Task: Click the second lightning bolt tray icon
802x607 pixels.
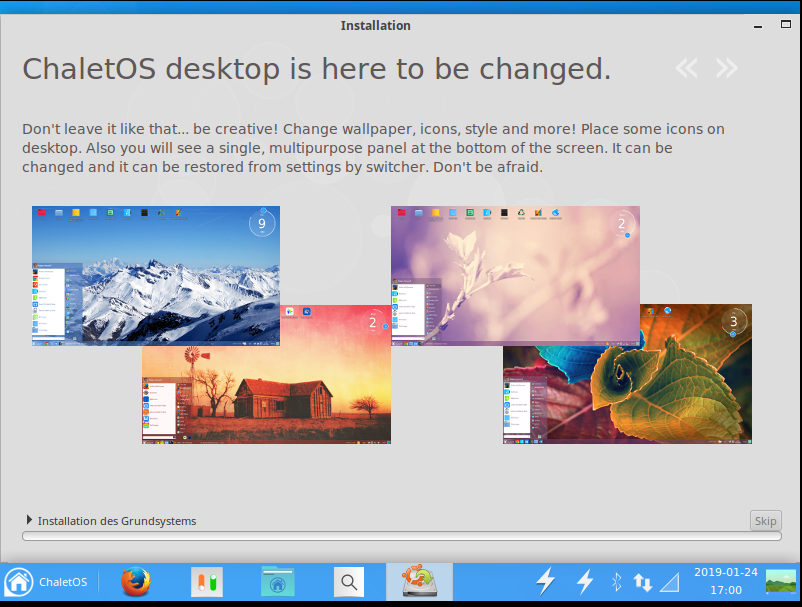Action: pyautogui.click(x=585, y=581)
